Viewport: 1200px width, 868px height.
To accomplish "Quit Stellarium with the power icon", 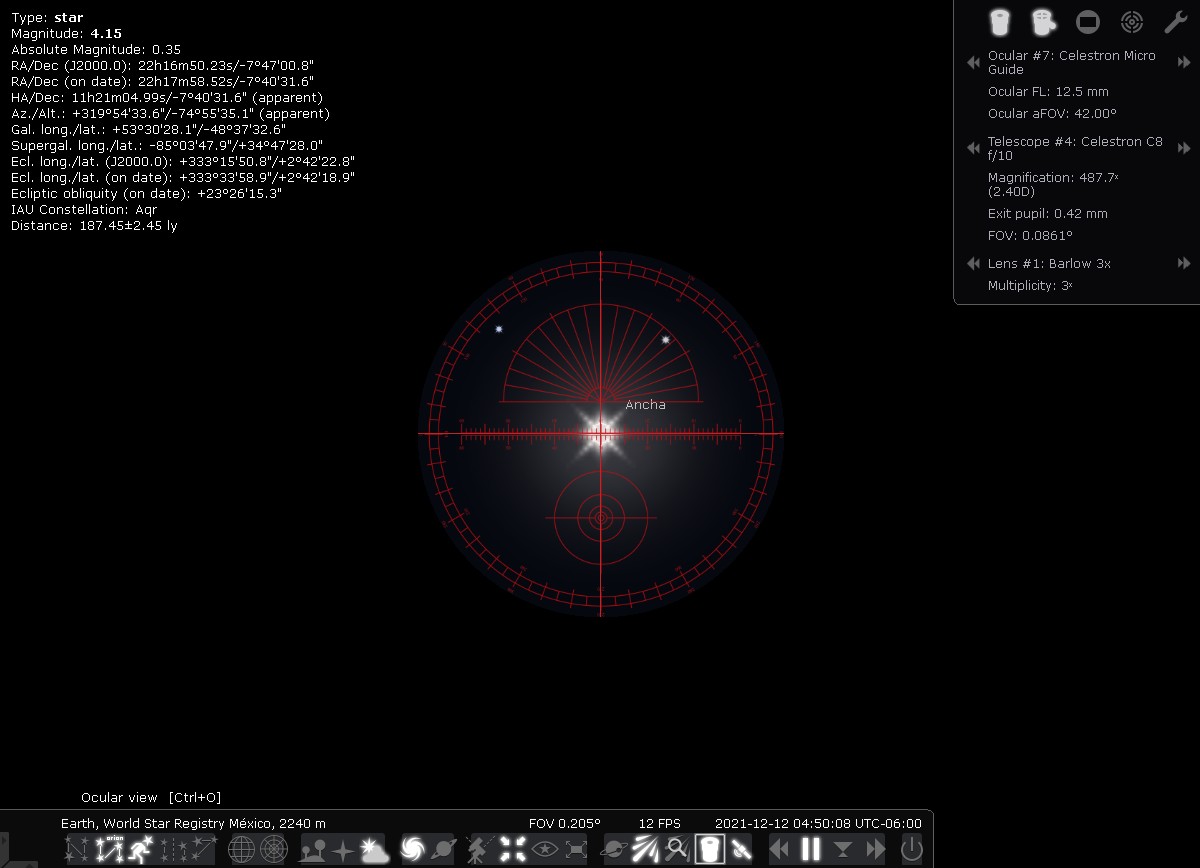I will [x=912, y=850].
